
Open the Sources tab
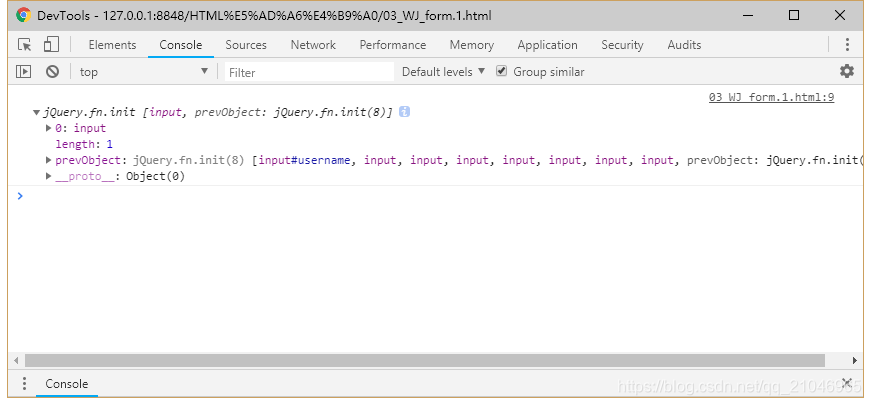click(246, 45)
